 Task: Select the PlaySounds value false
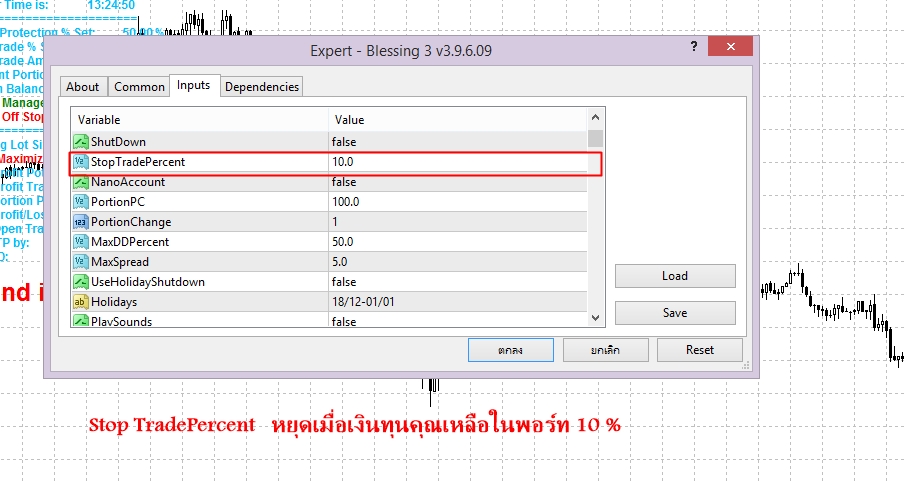344,322
